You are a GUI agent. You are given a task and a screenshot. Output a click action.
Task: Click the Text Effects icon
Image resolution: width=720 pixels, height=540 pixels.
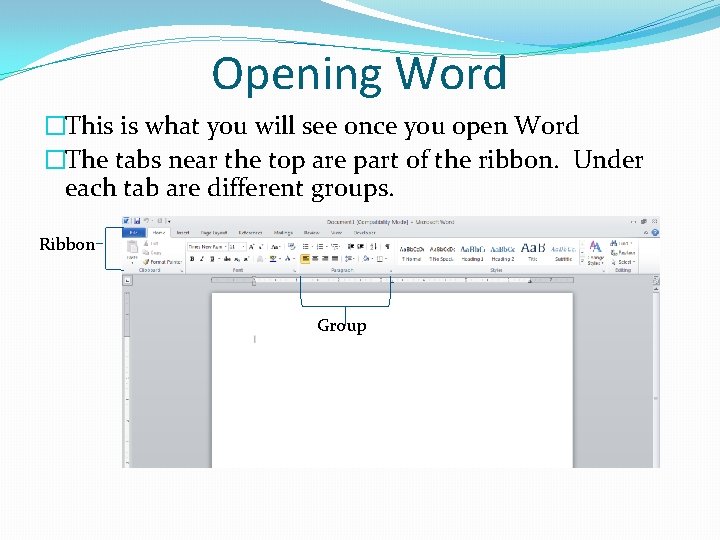(260, 259)
